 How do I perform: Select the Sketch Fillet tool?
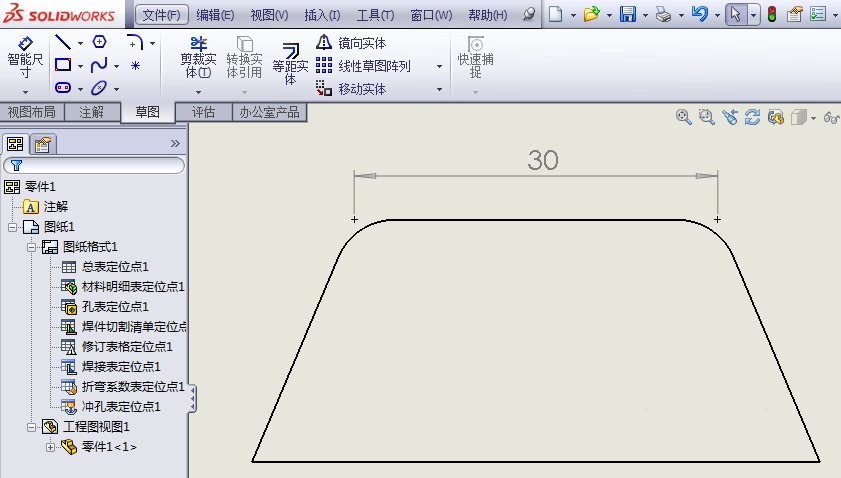(135, 42)
